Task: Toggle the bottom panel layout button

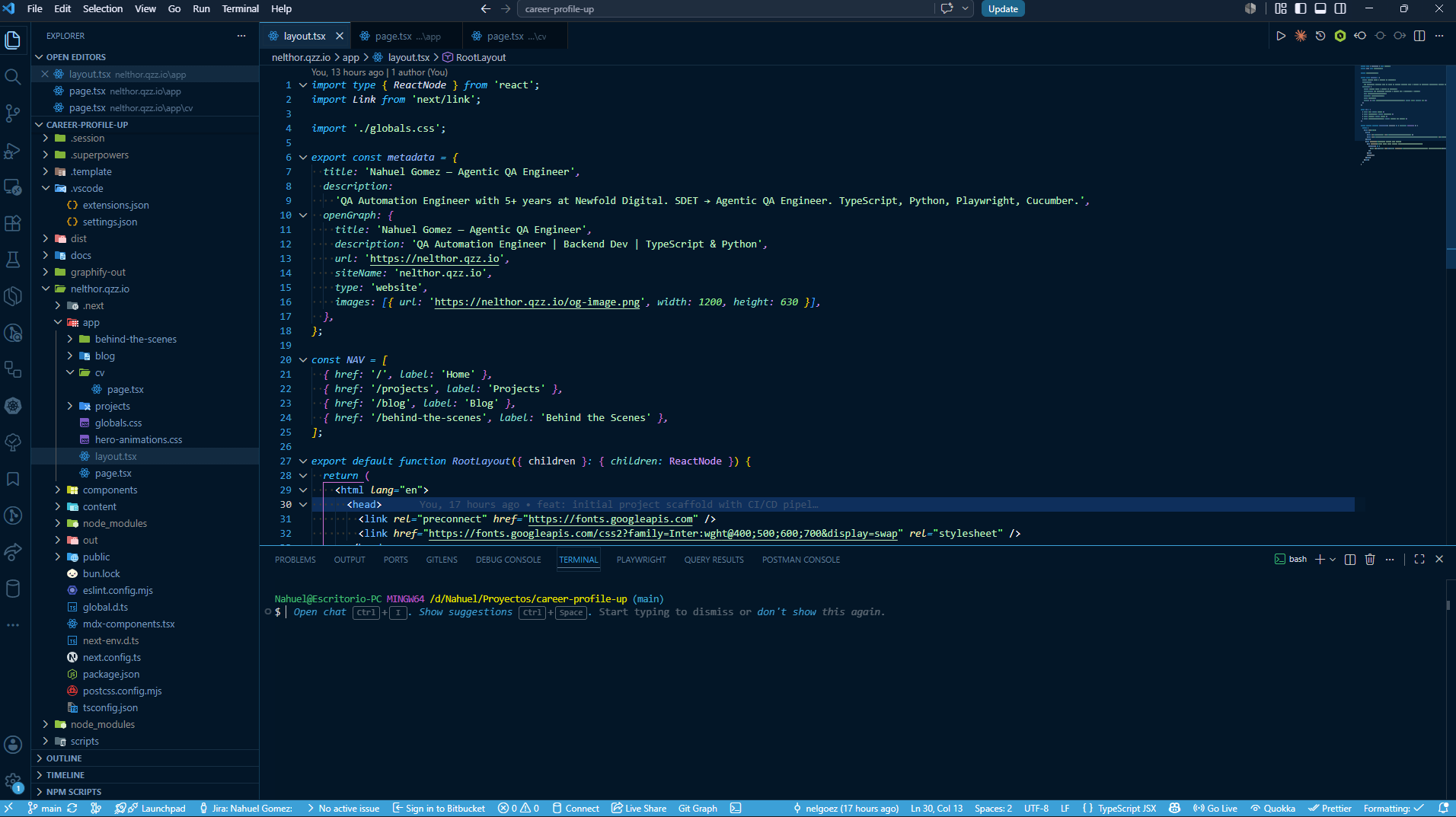Action: [1320, 8]
